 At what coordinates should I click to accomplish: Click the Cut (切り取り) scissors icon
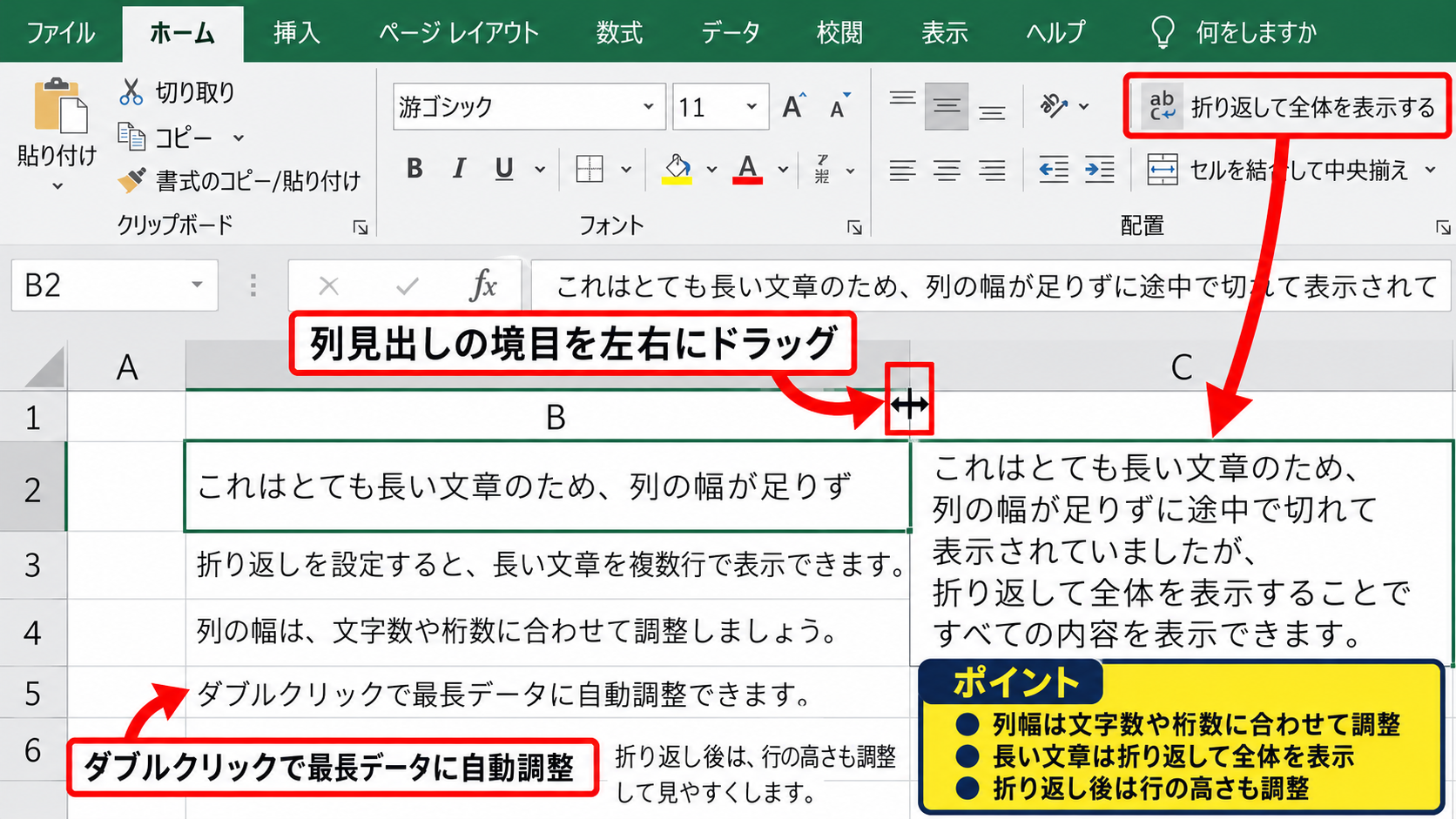[x=131, y=91]
